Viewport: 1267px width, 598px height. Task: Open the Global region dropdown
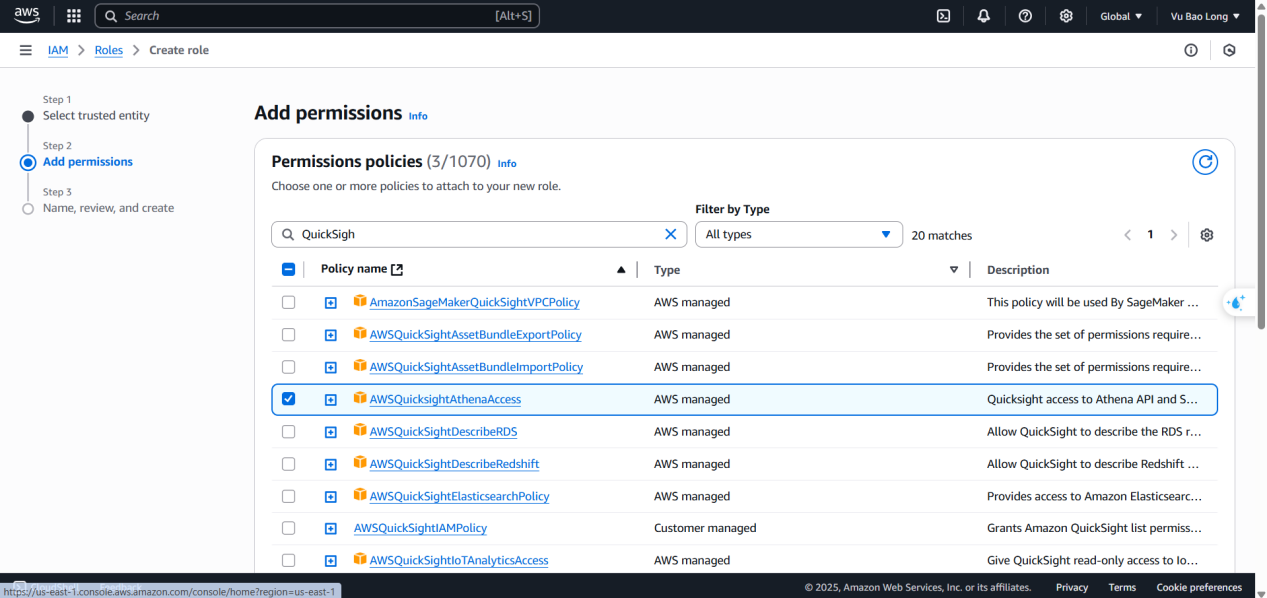click(x=1121, y=16)
